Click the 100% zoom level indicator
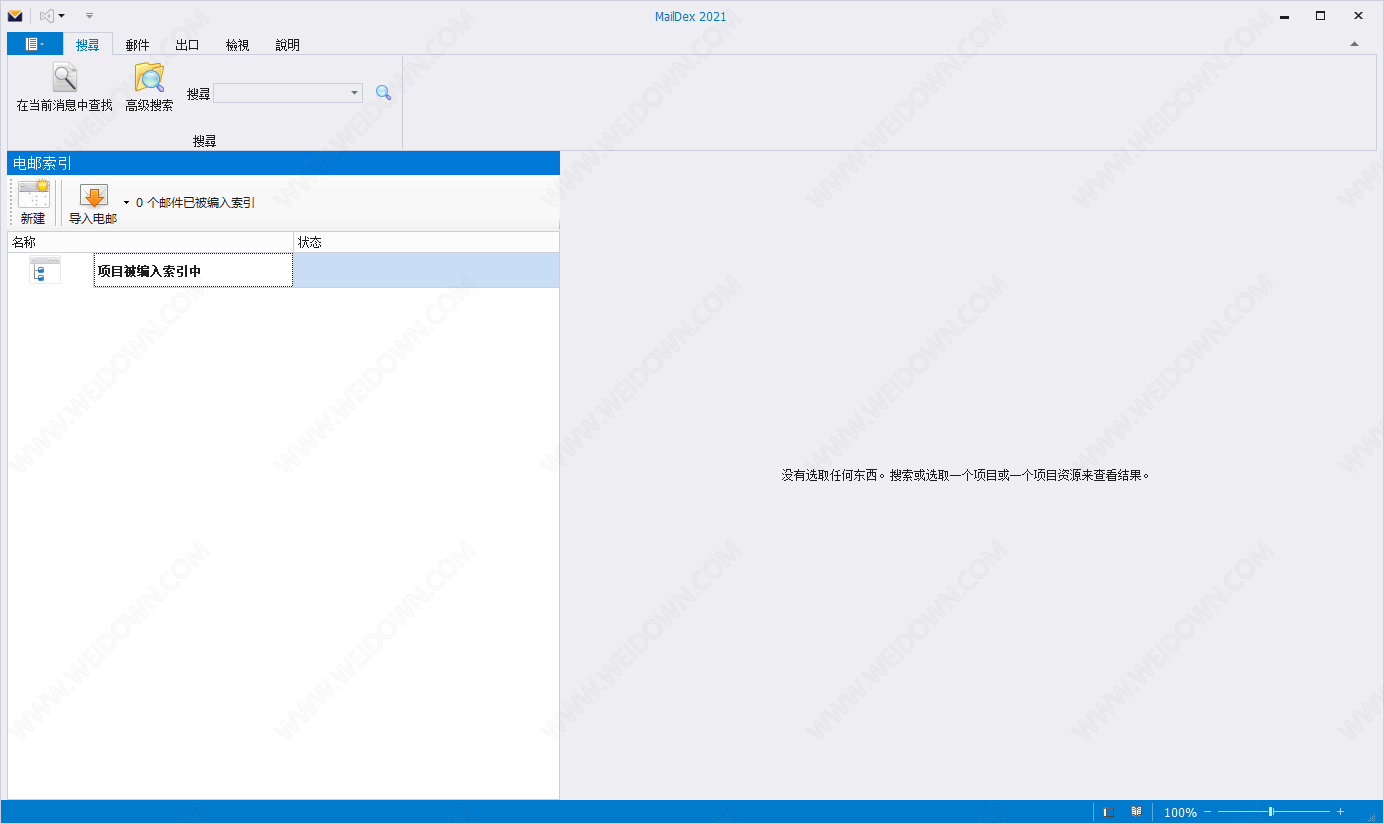 [x=1180, y=813]
